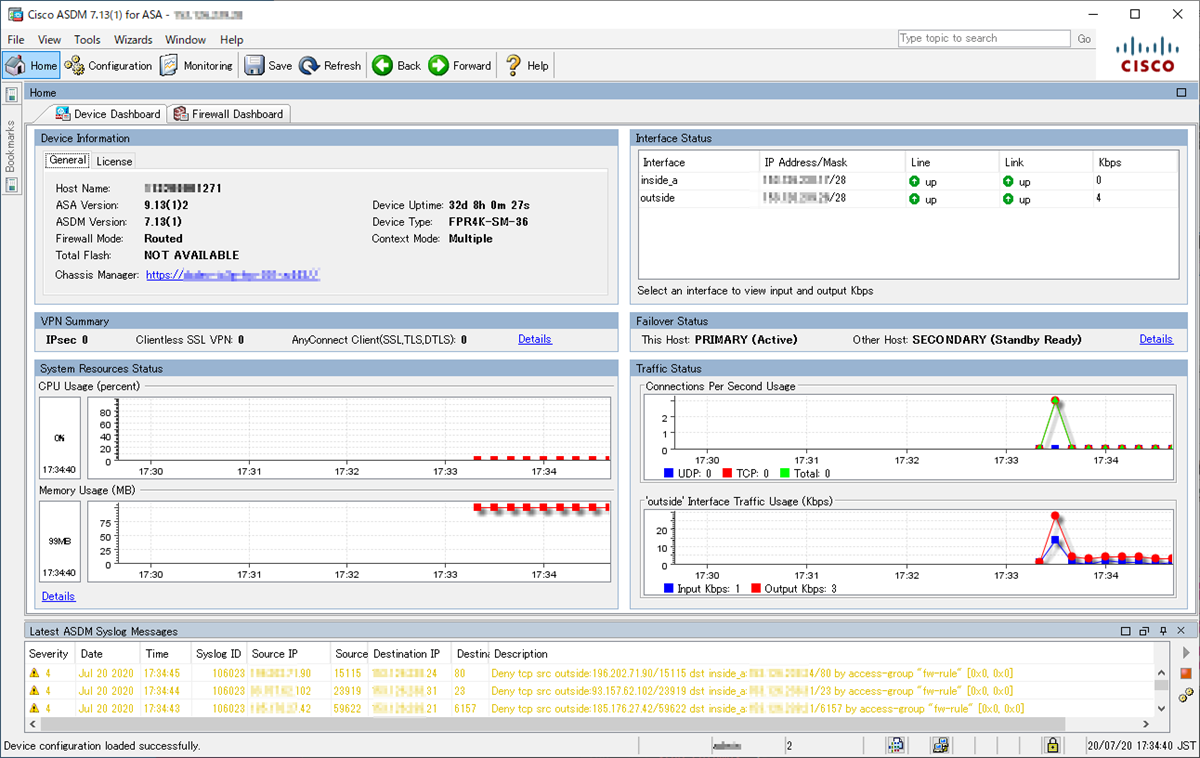Open System Resources Status Details link
1200x758 pixels.
(58, 596)
